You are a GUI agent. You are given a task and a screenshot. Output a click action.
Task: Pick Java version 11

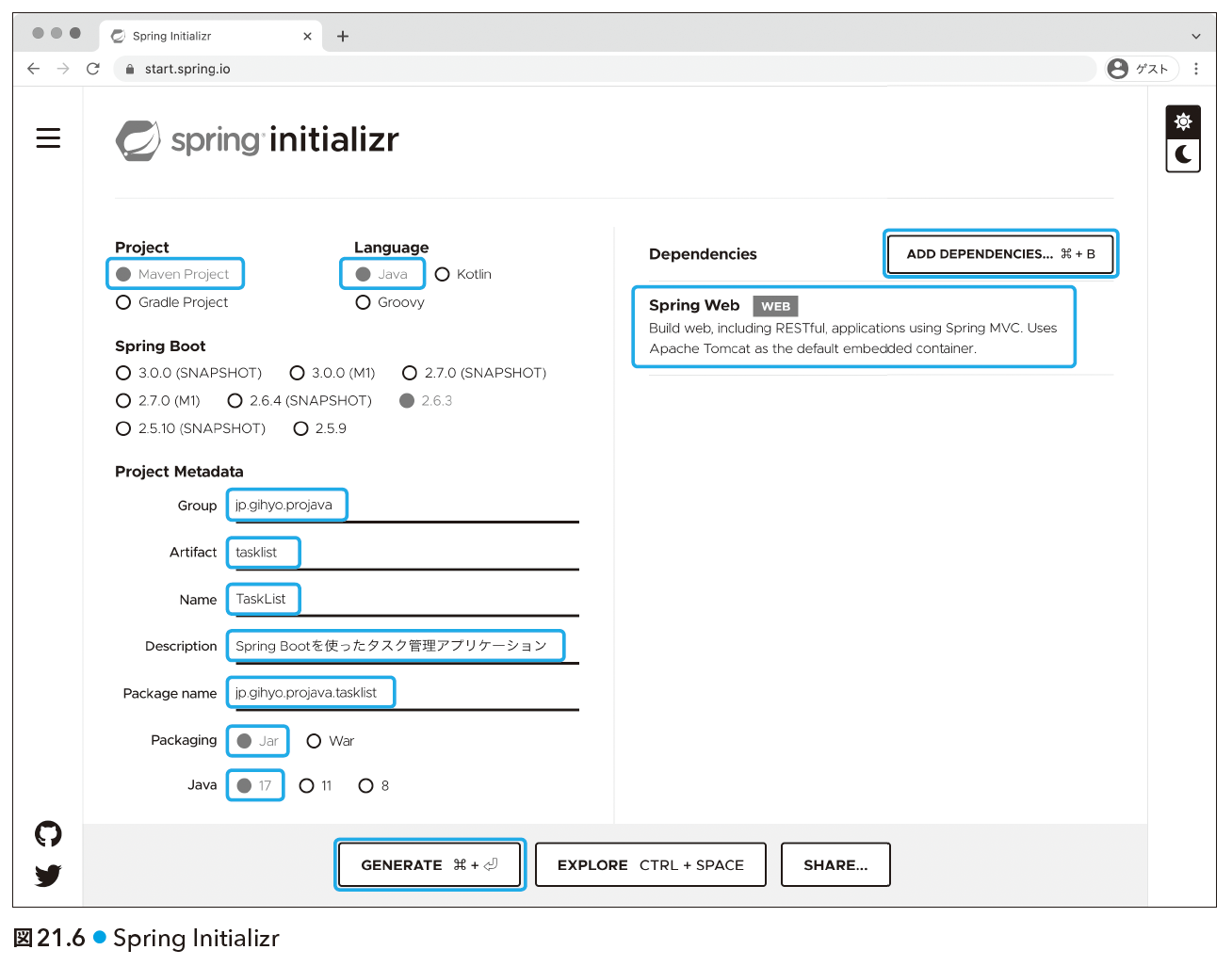tap(316, 785)
